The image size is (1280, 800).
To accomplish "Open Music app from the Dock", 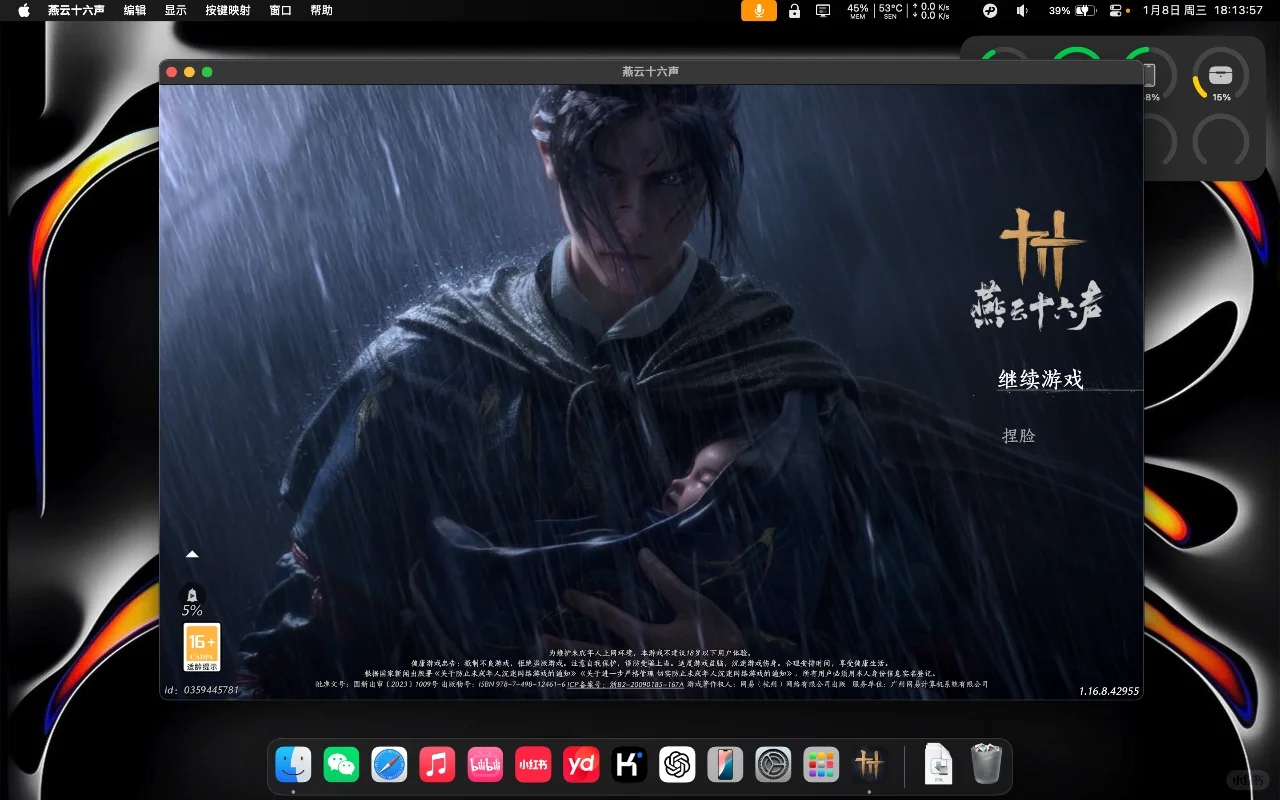I will pos(437,765).
